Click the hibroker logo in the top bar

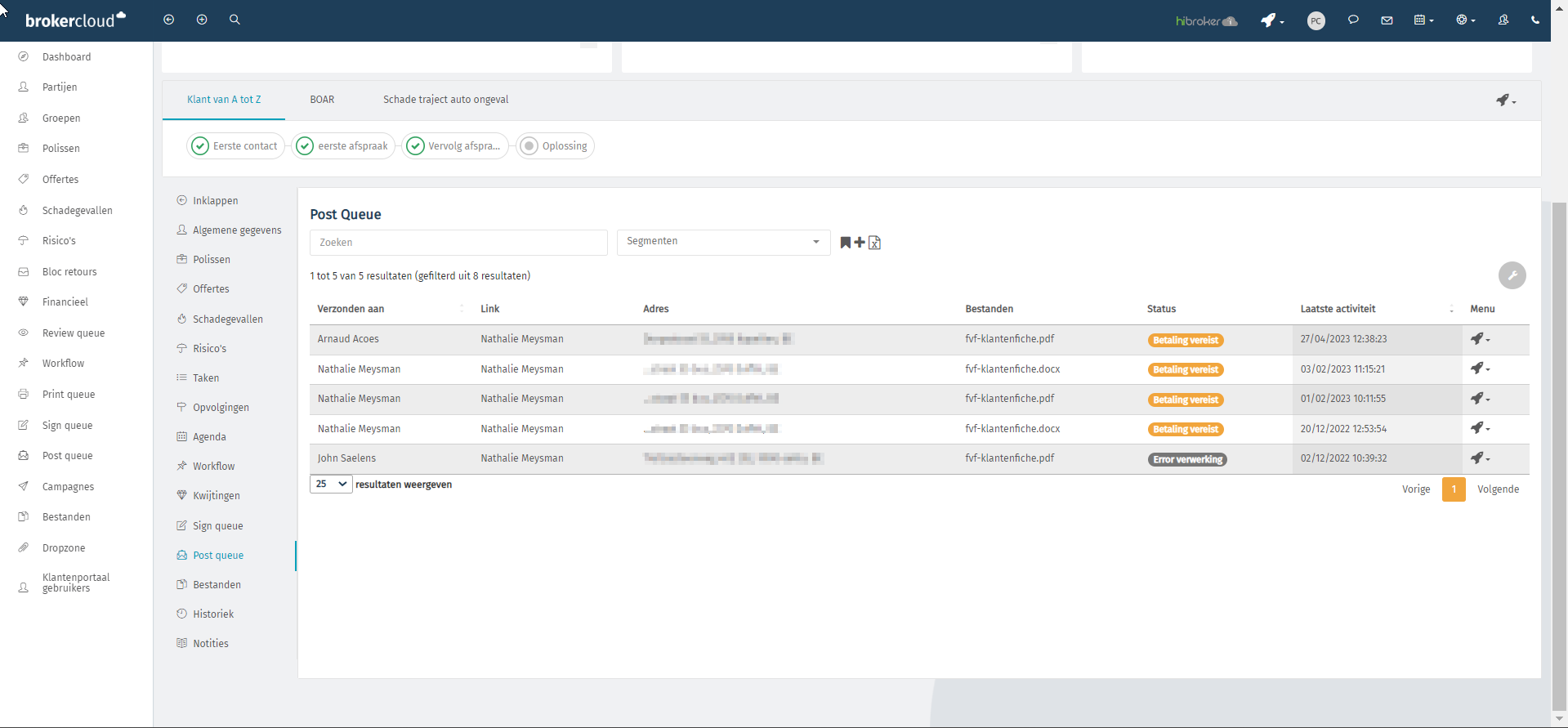(x=1207, y=21)
